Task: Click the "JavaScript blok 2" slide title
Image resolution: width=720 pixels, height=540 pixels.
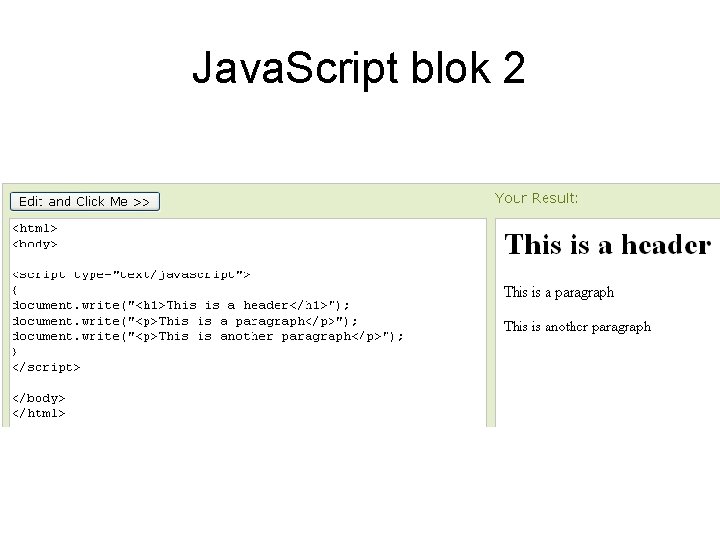Action: pos(359,68)
